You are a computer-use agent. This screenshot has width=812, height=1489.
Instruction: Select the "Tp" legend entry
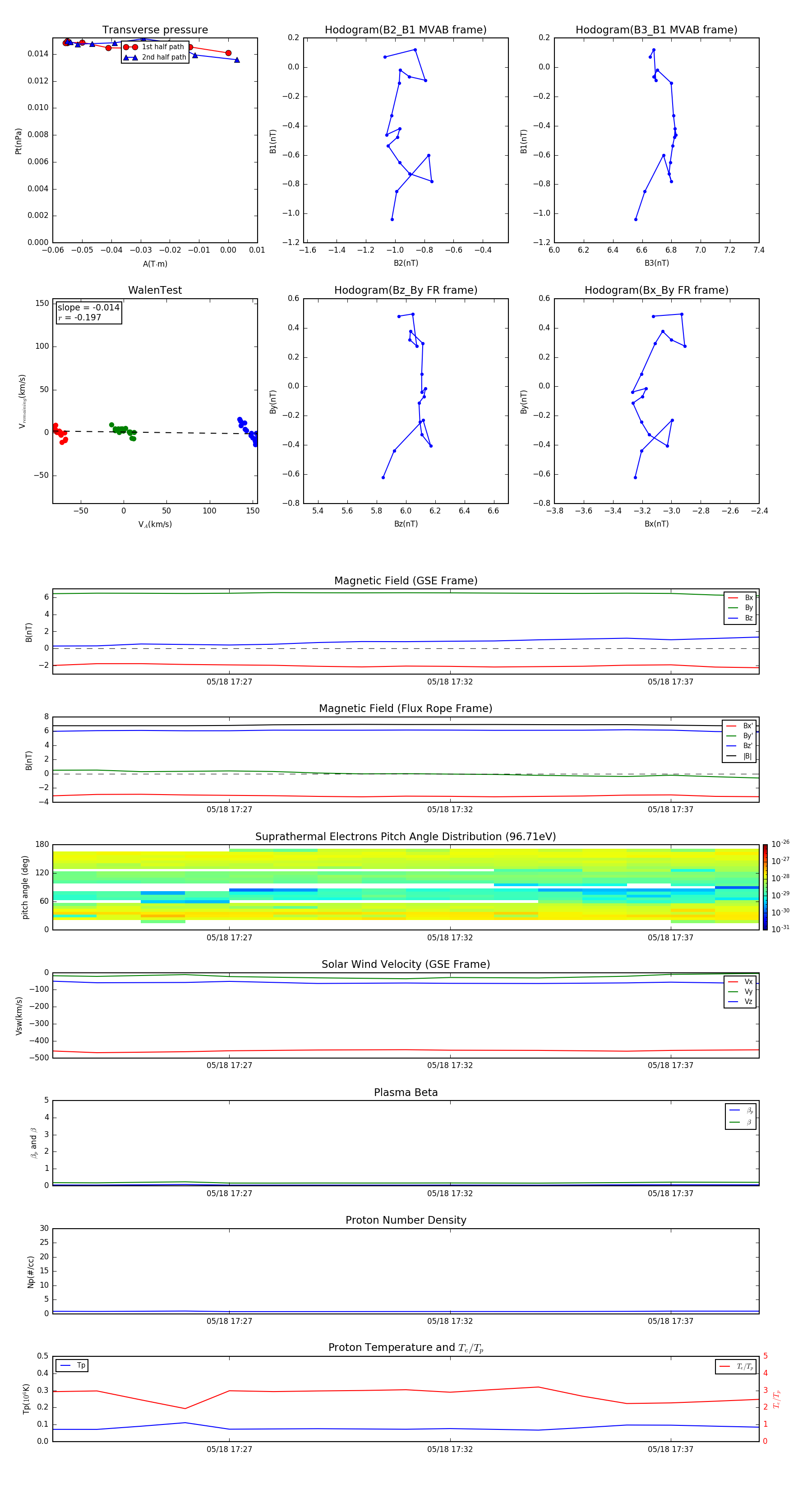(73, 1365)
